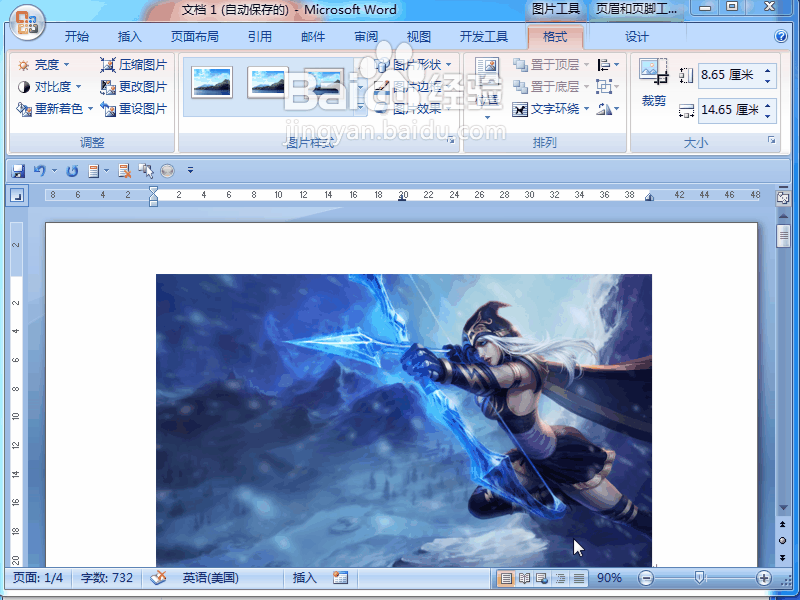Open Picture Styles dialog launcher
Image resolution: width=800 pixels, height=600 pixels.
point(451,140)
